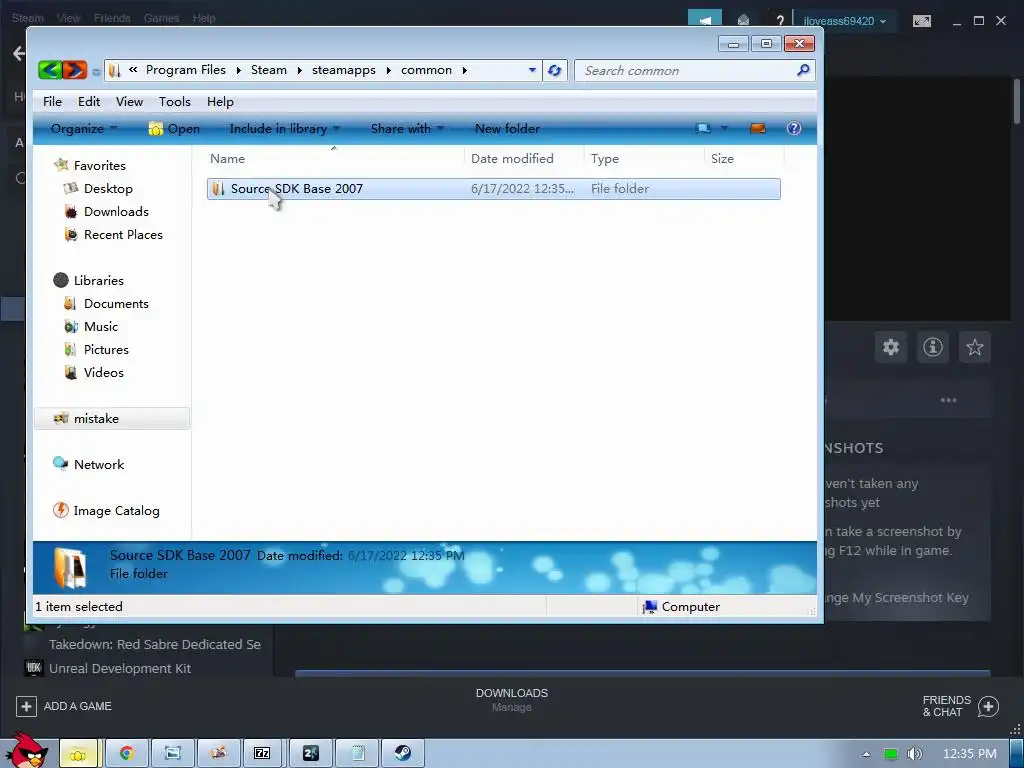
Task: Select steamapps in the address path
Action: click(344, 70)
